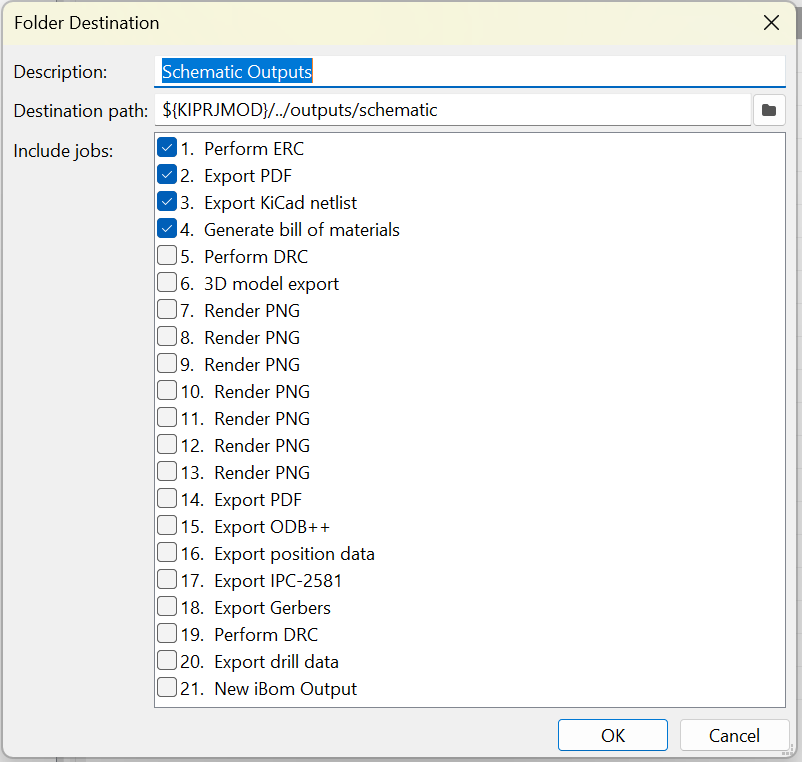Enable "Perform DRC" job 19
802x762 pixels.
click(x=166, y=634)
